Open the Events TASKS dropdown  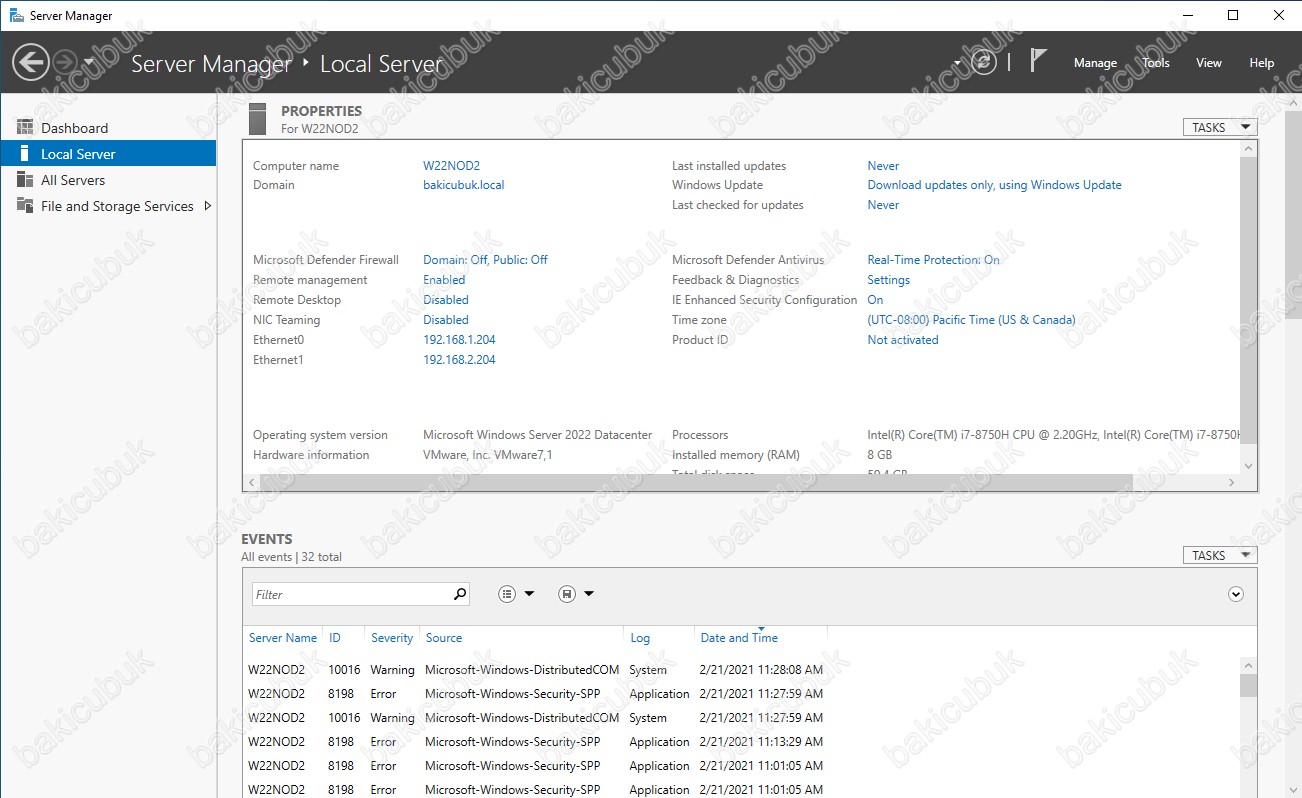pyautogui.click(x=1219, y=555)
